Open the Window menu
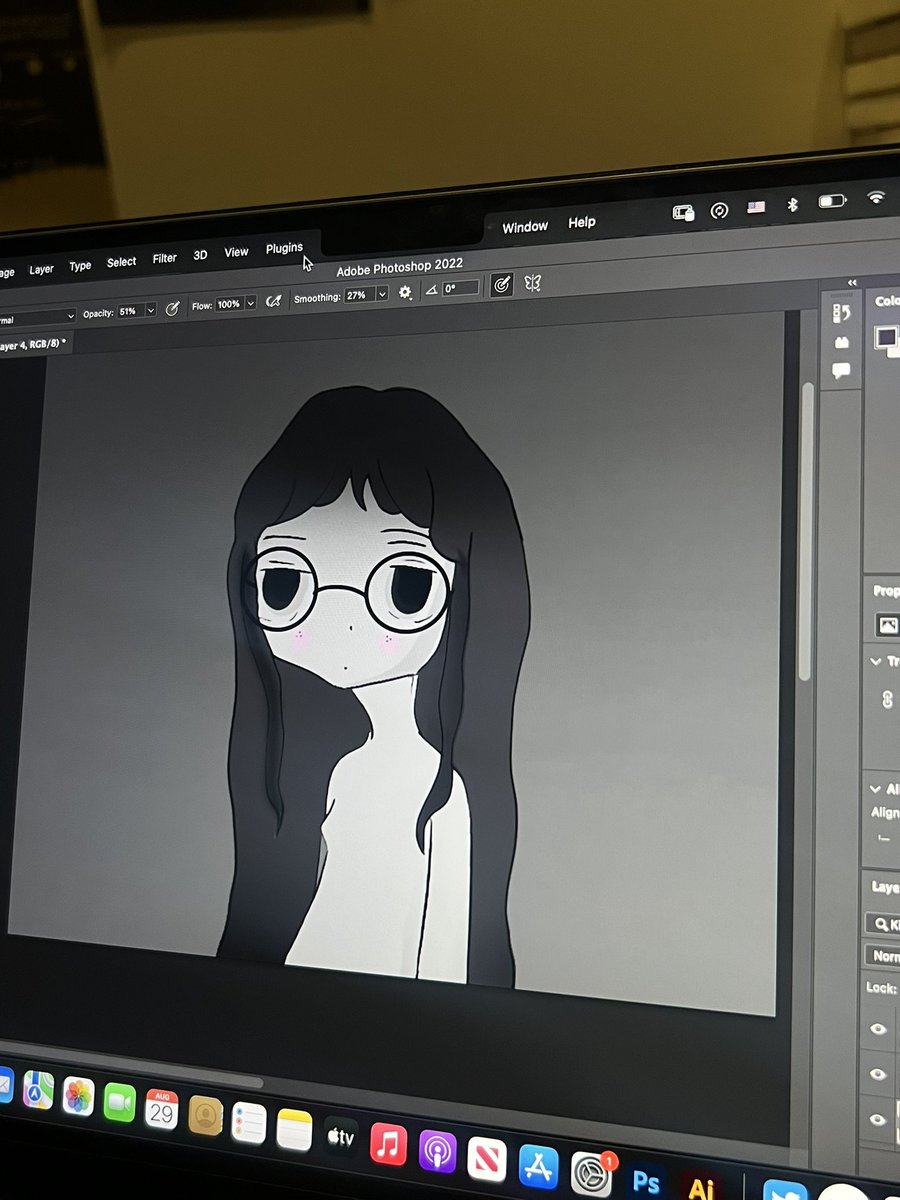This screenshot has height=1200, width=900. [x=525, y=227]
